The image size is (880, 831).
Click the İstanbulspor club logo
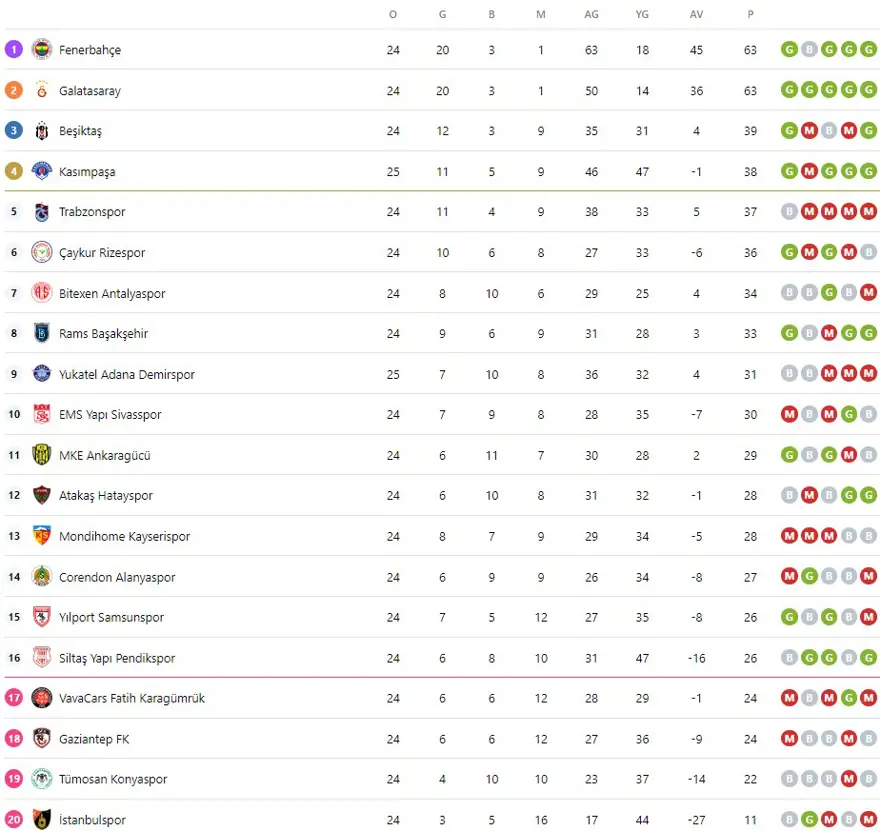(41, 820)
